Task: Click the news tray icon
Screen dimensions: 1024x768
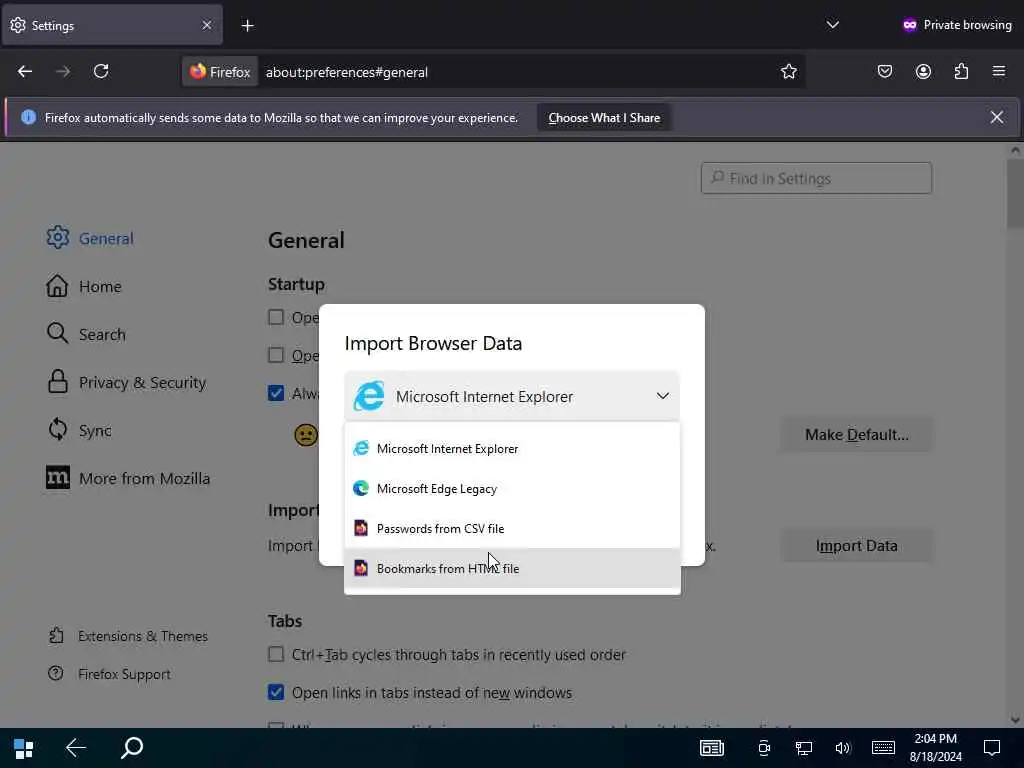Action: pyautogui.click(x=712, y=748)
